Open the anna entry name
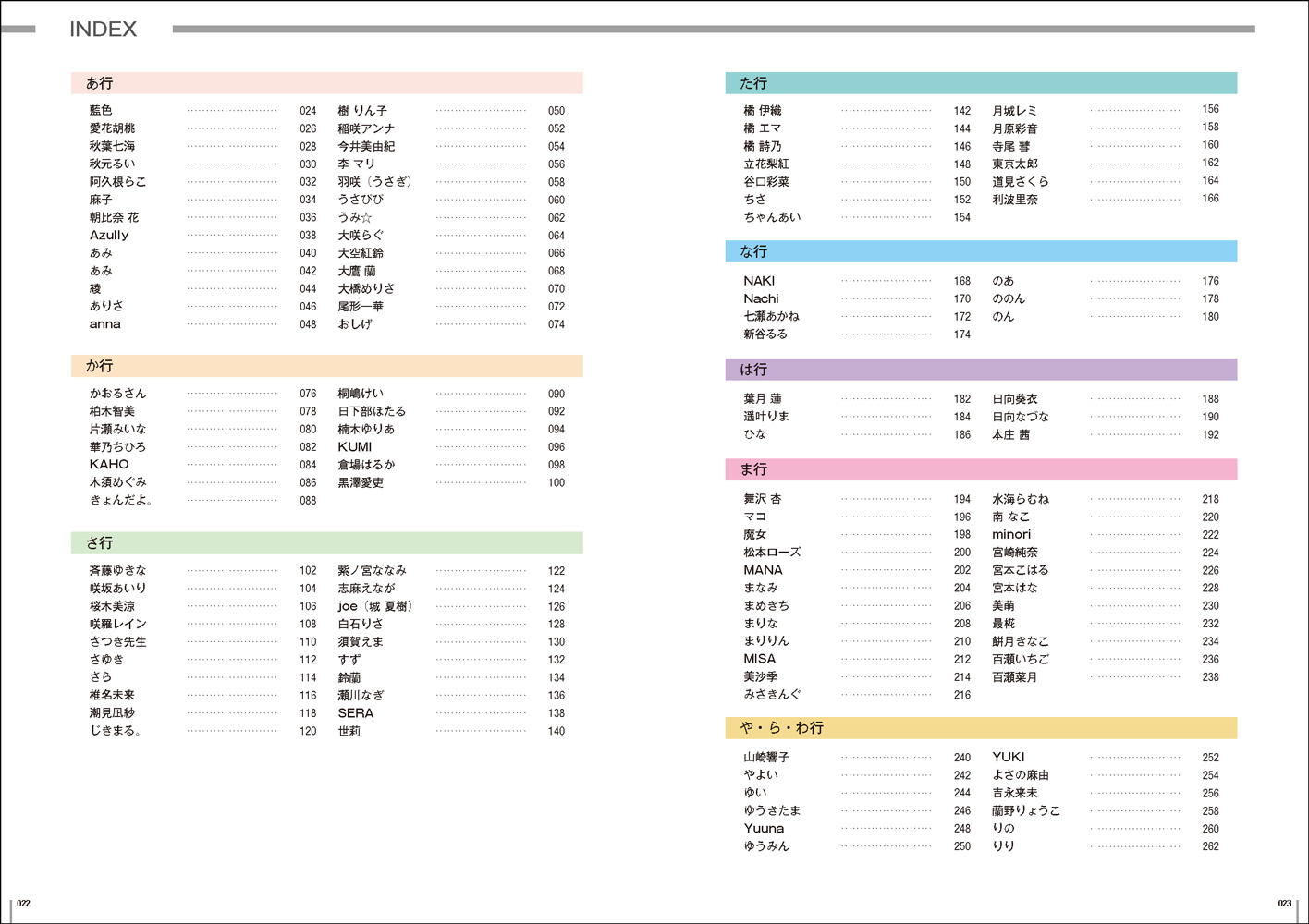1309x924 pixels. pos(105,324)
